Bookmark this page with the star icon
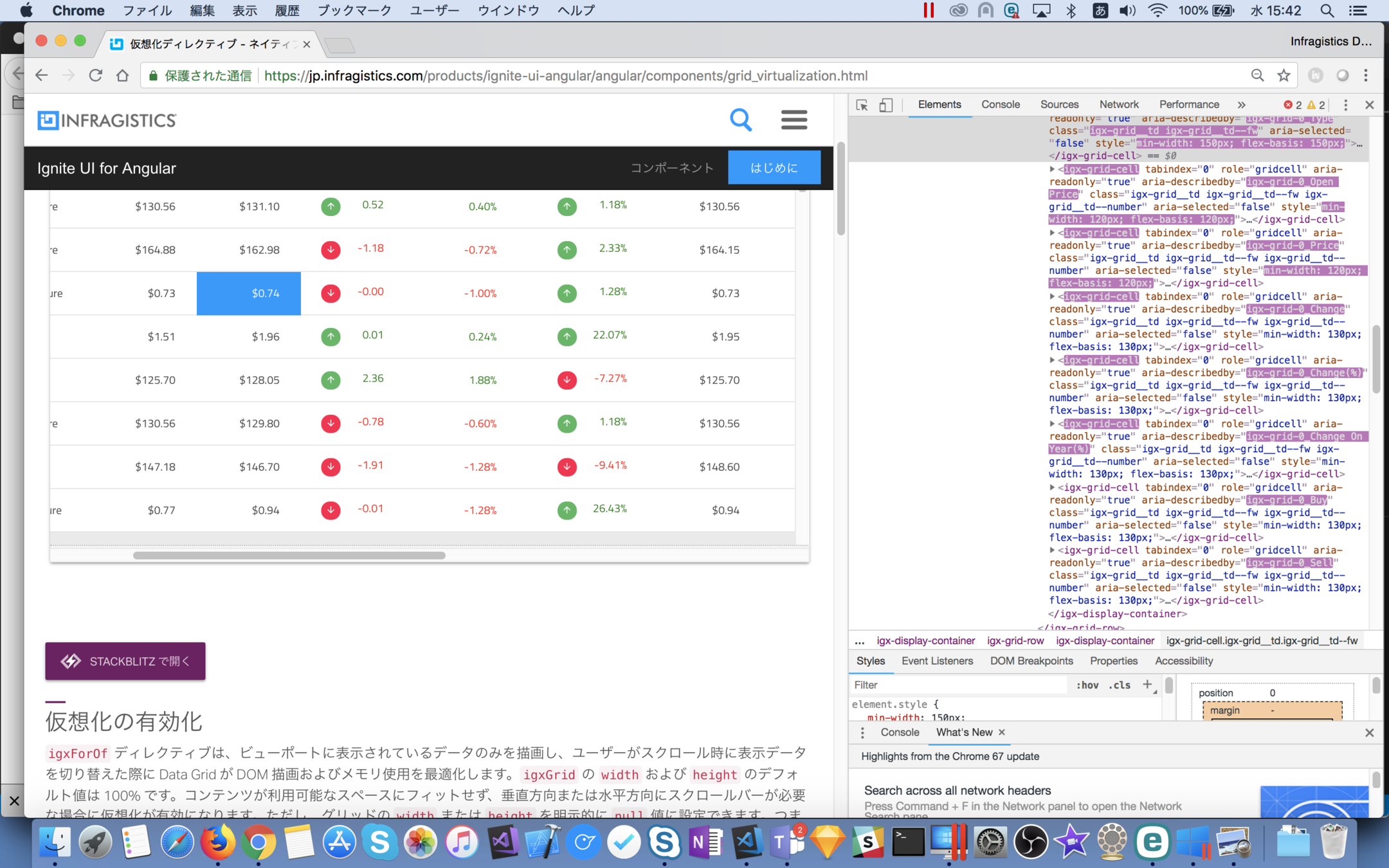 tap(1284, 76)
